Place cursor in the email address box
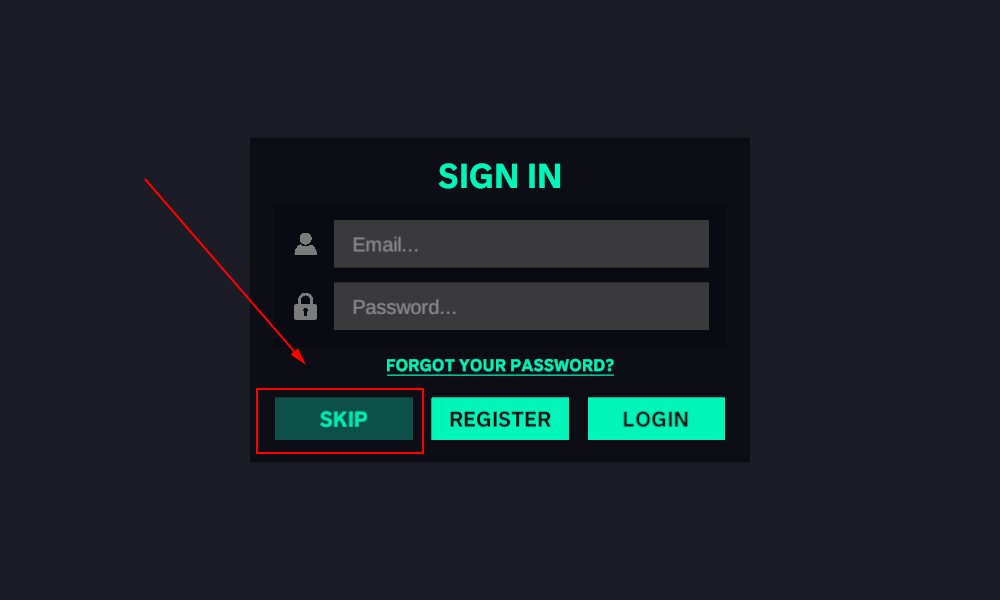1000x600 pixels. pos(521,244)
